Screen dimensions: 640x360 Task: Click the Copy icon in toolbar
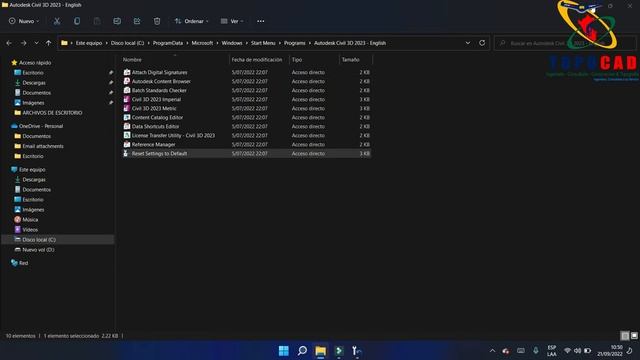pyautogui.click(x=77, y=21)
